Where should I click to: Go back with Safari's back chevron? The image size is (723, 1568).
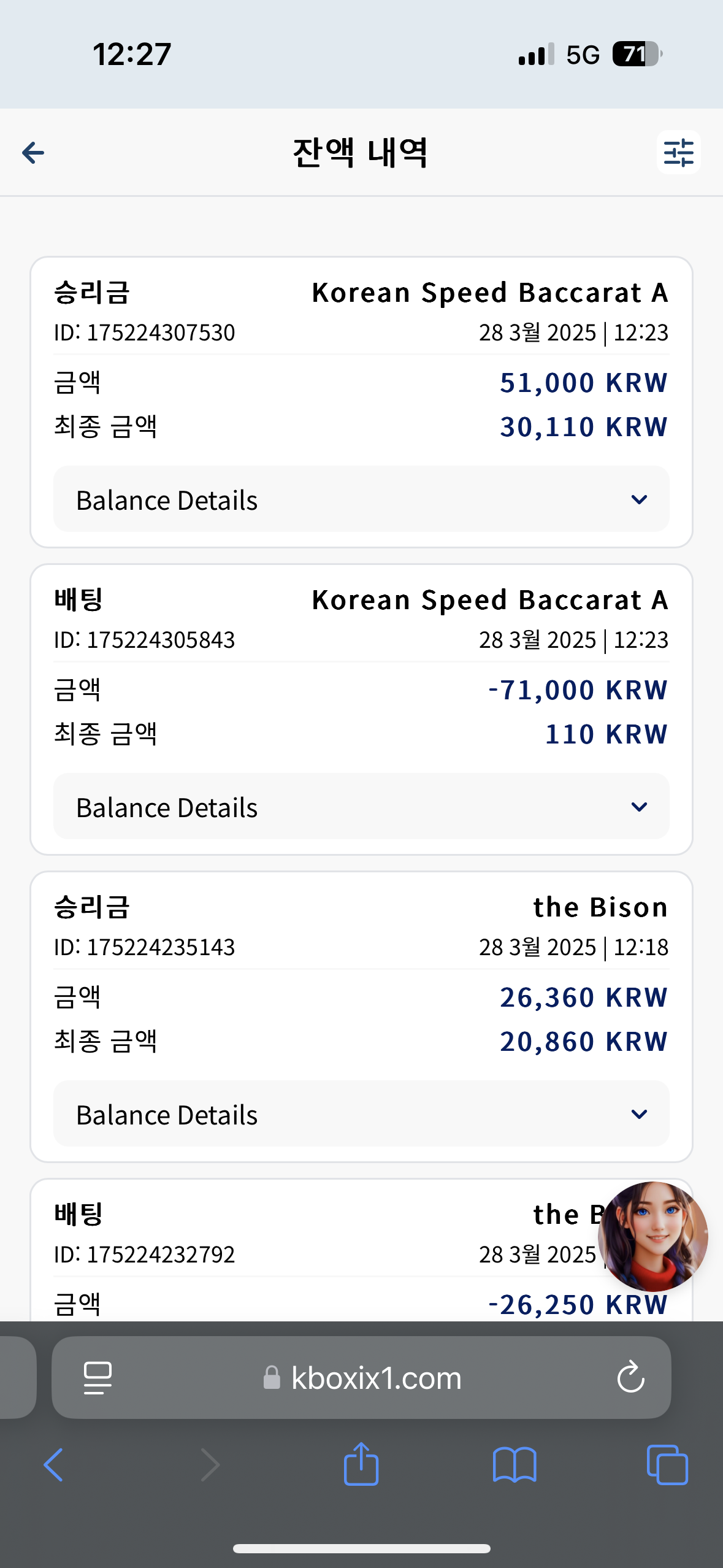click(53, 1465)
